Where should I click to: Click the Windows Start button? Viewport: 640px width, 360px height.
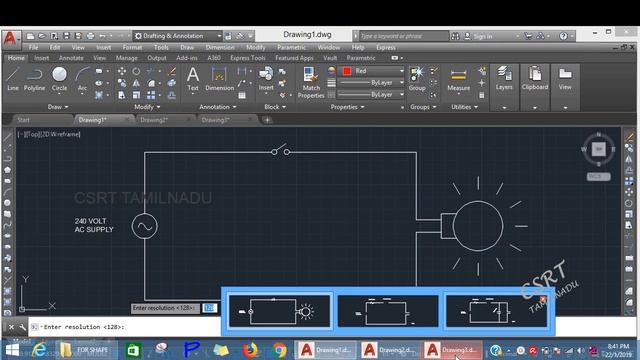pyautogui.click(x=12, y=350)
